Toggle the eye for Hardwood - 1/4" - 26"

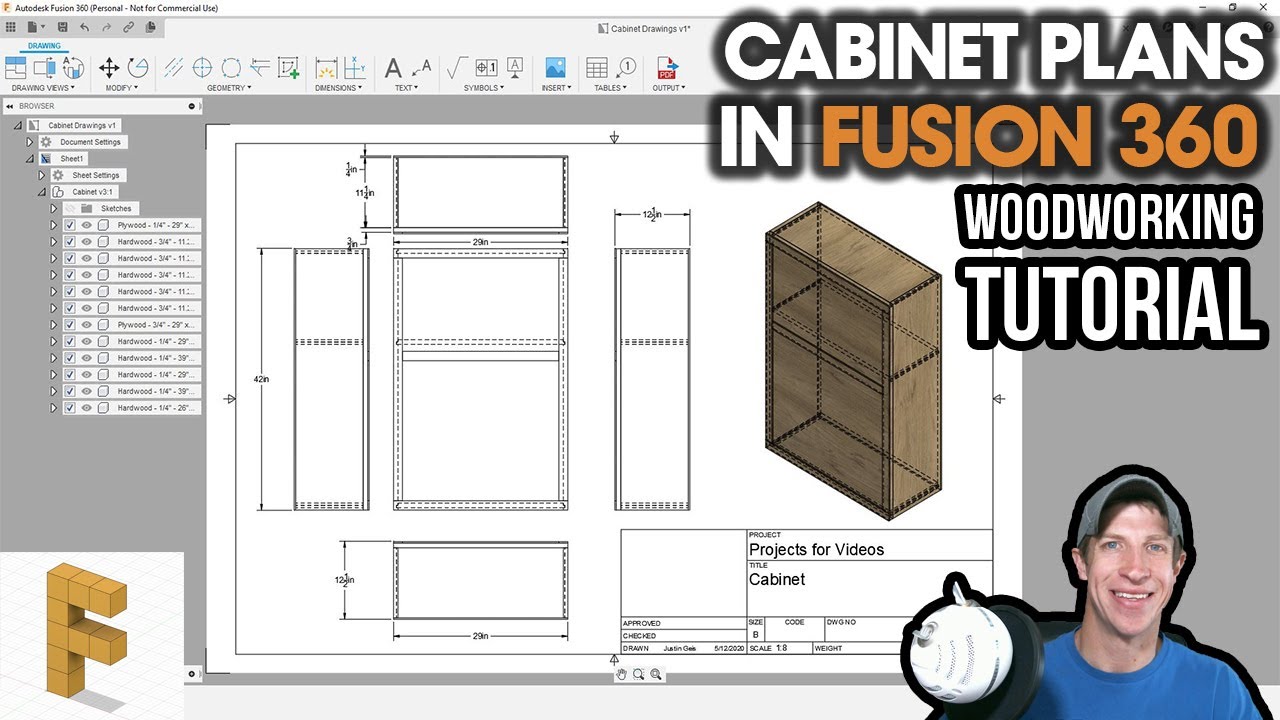click(87, 408)
